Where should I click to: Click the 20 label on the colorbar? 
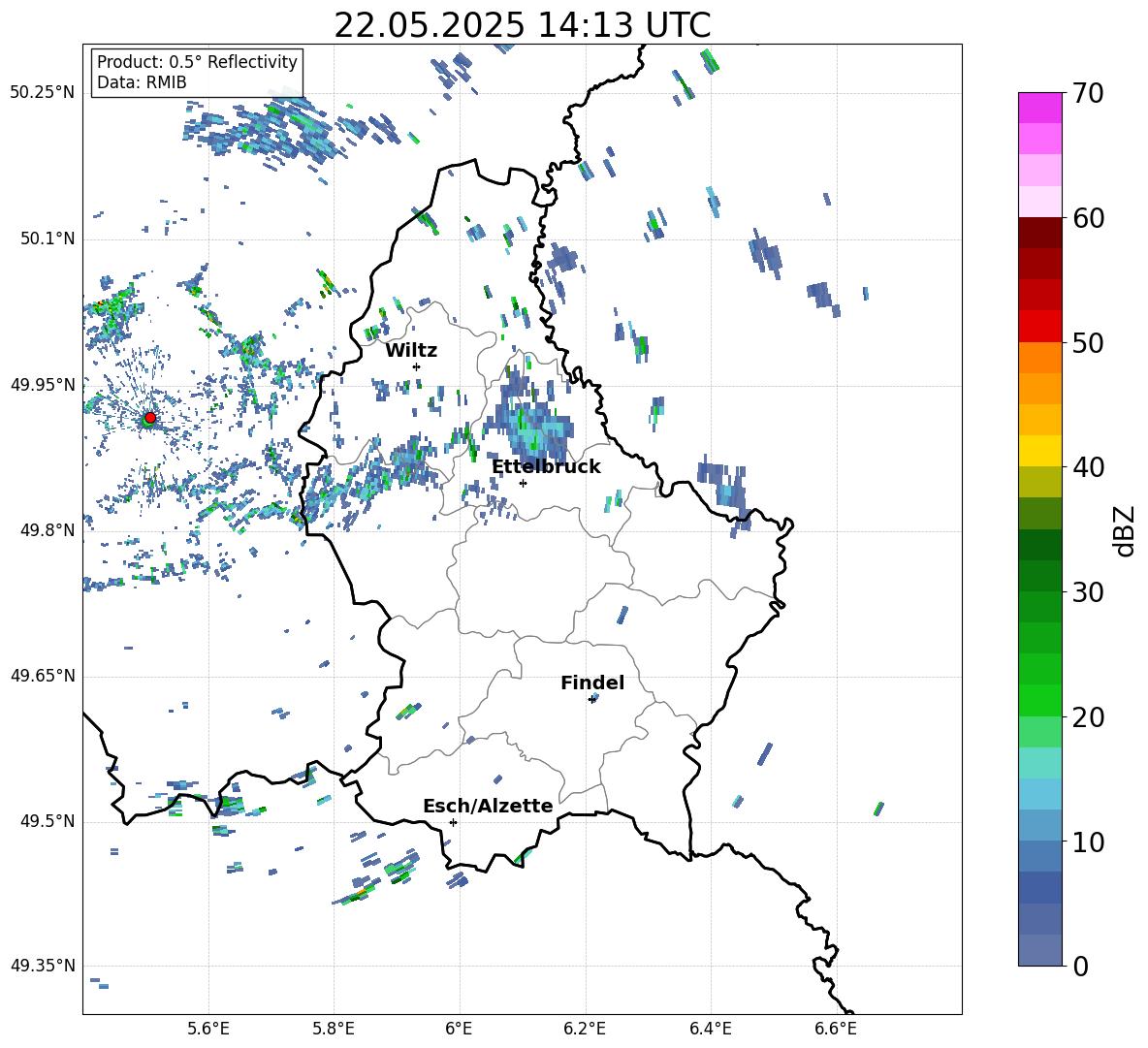coord(1088,717)
